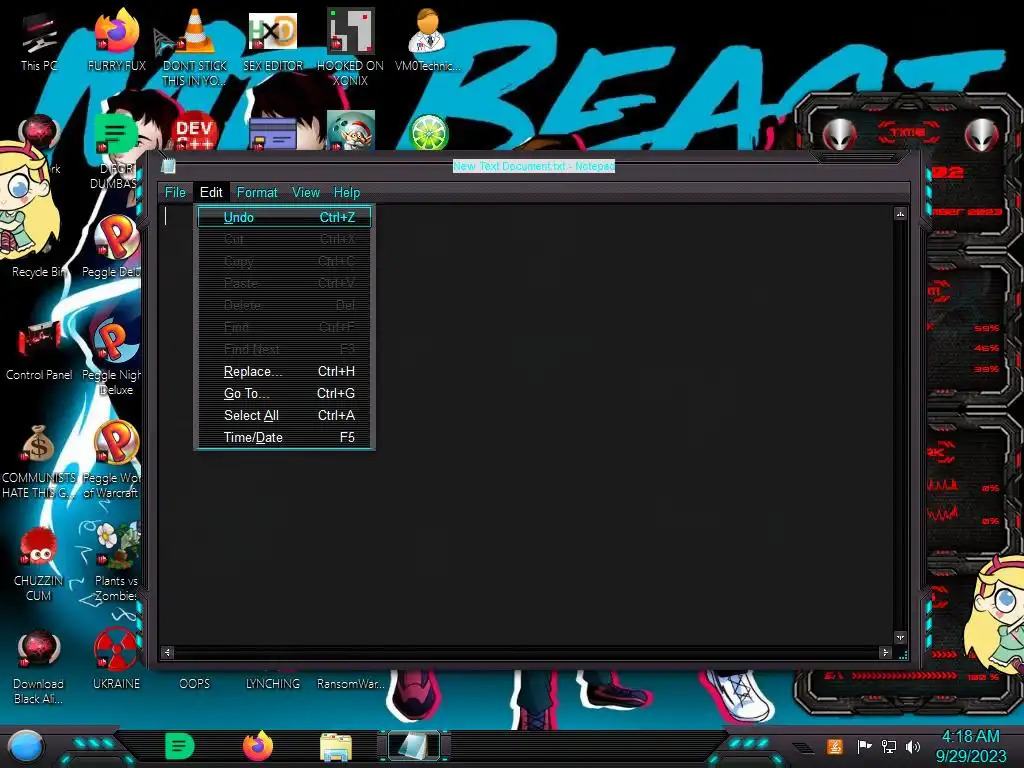Click horizontal scrollbar right arrow

tap(886, 652)
